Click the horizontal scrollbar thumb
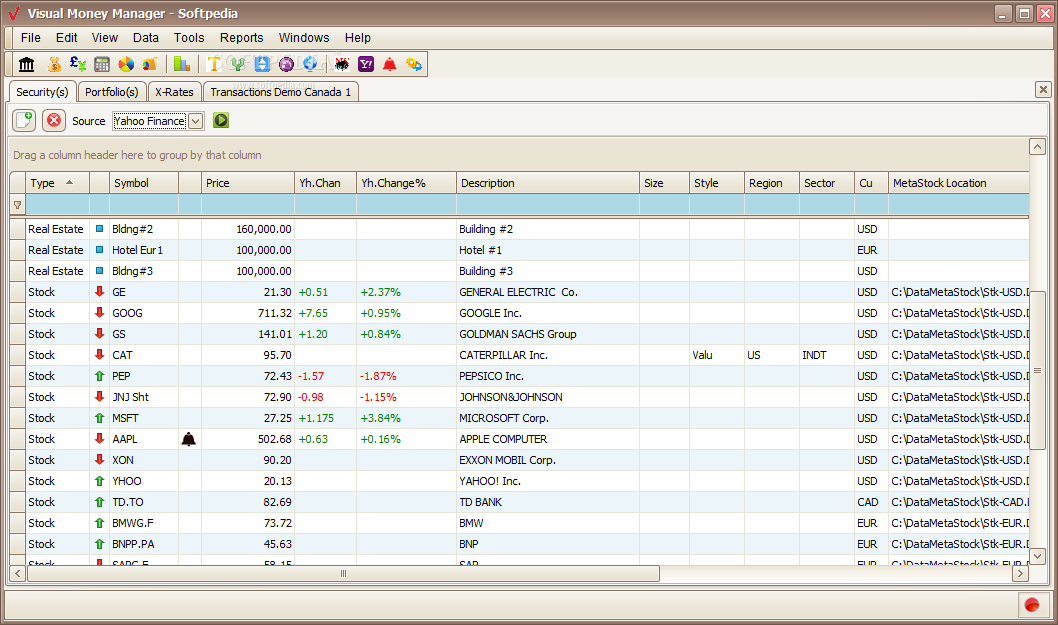The height and width of the screenshot is (625, 1058). coord(343,574)
